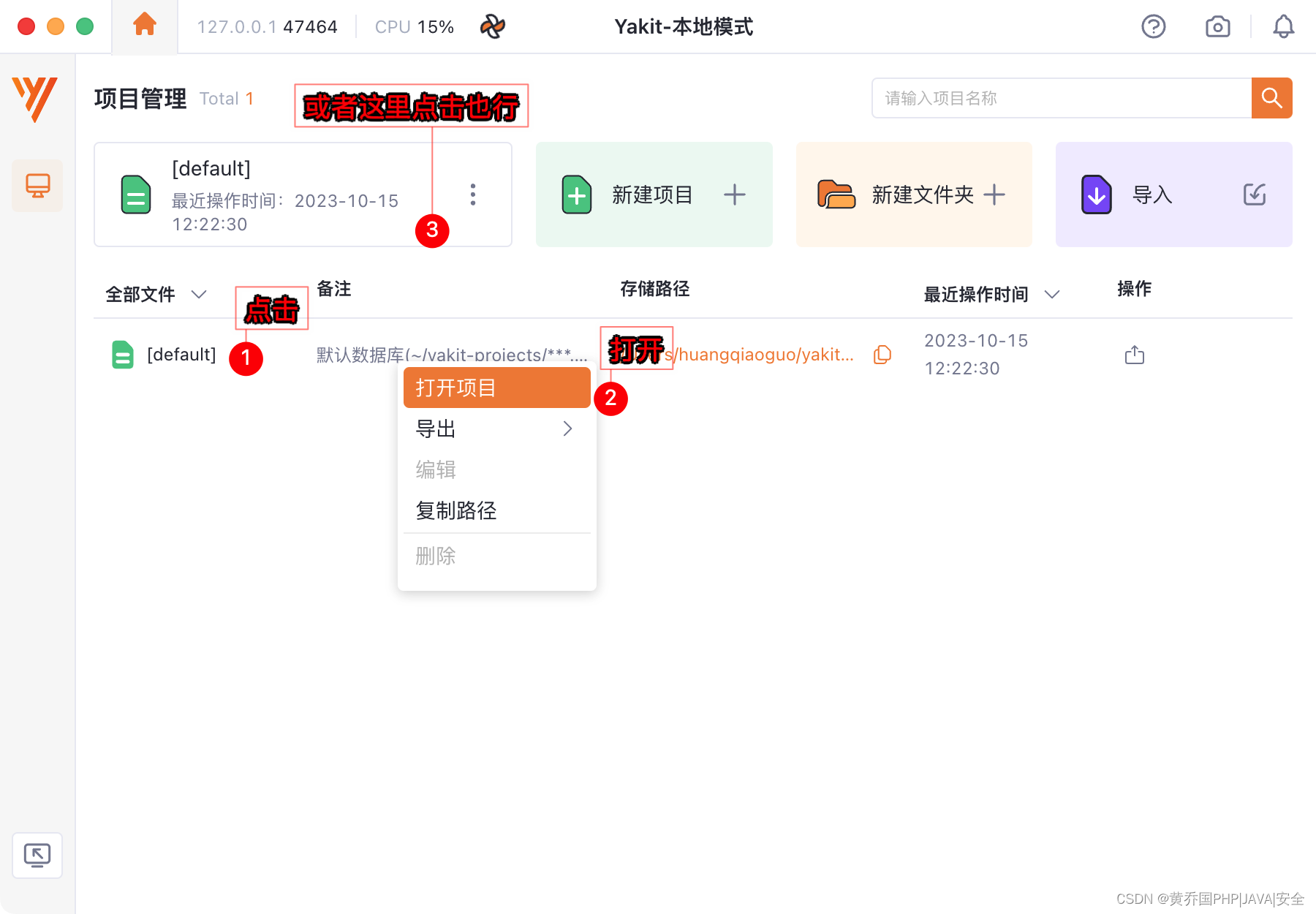This screenshot has width=1316, height=914.
Task: Choose 复制路径 in context menu
Action: pos(497,510)
